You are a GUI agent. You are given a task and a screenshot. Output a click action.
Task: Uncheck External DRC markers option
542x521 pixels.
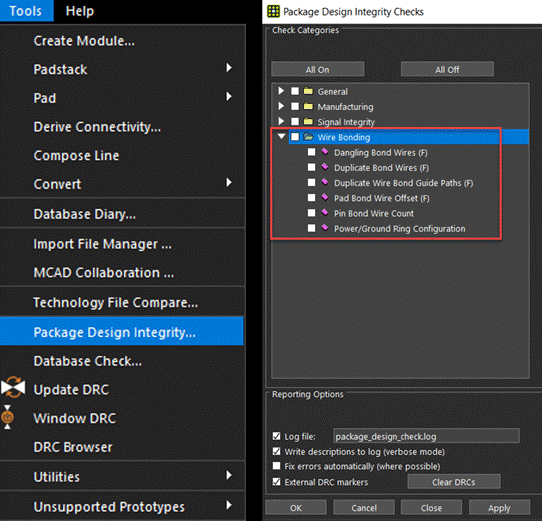tap(276, 482)
